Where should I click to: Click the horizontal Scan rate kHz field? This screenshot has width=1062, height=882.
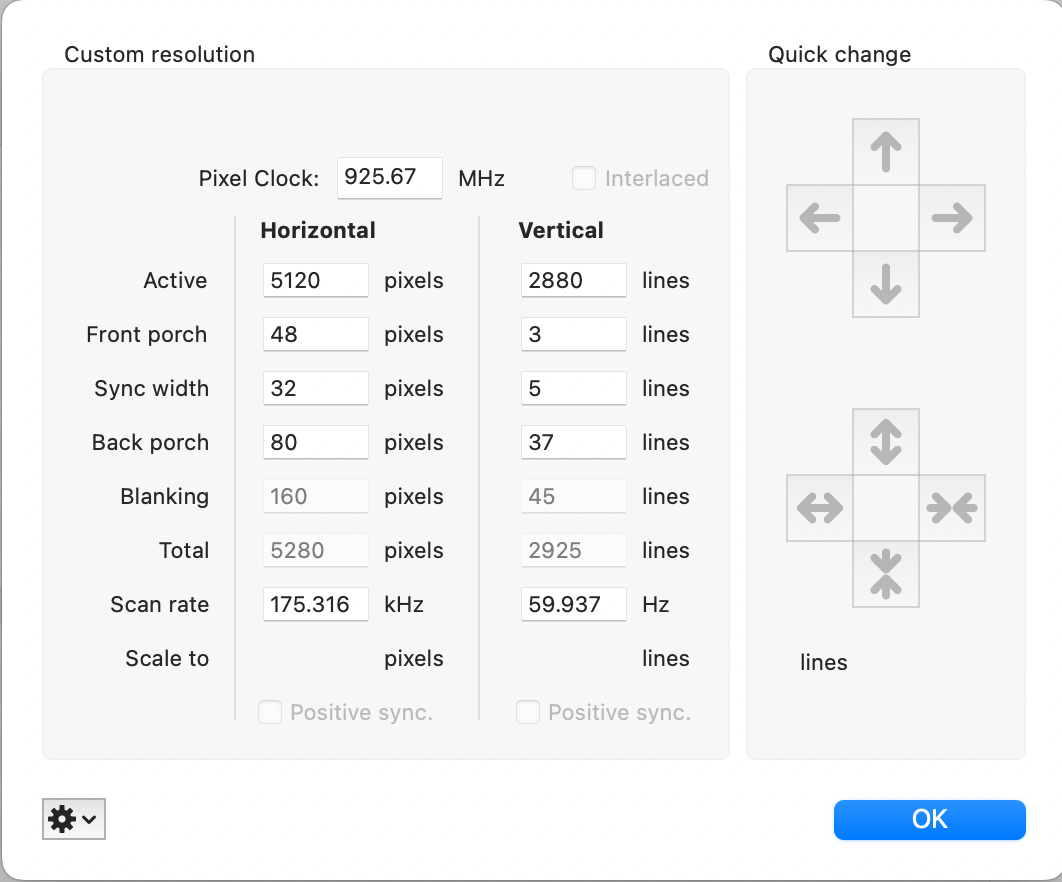click(315, 604)
